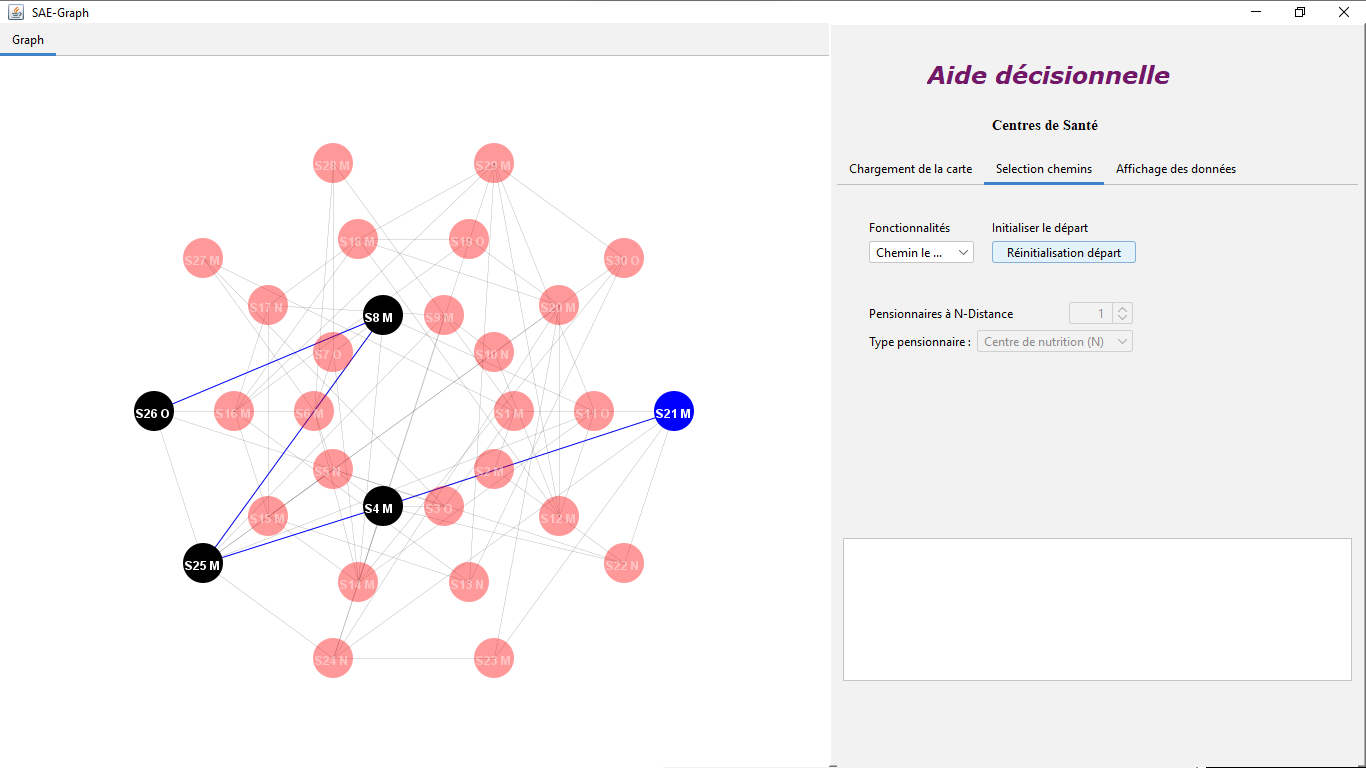Image resolution: width=1366 pixels, height=768 pixels.
Task: Click the faded S22 N node
Action: (x=623, y=564)
